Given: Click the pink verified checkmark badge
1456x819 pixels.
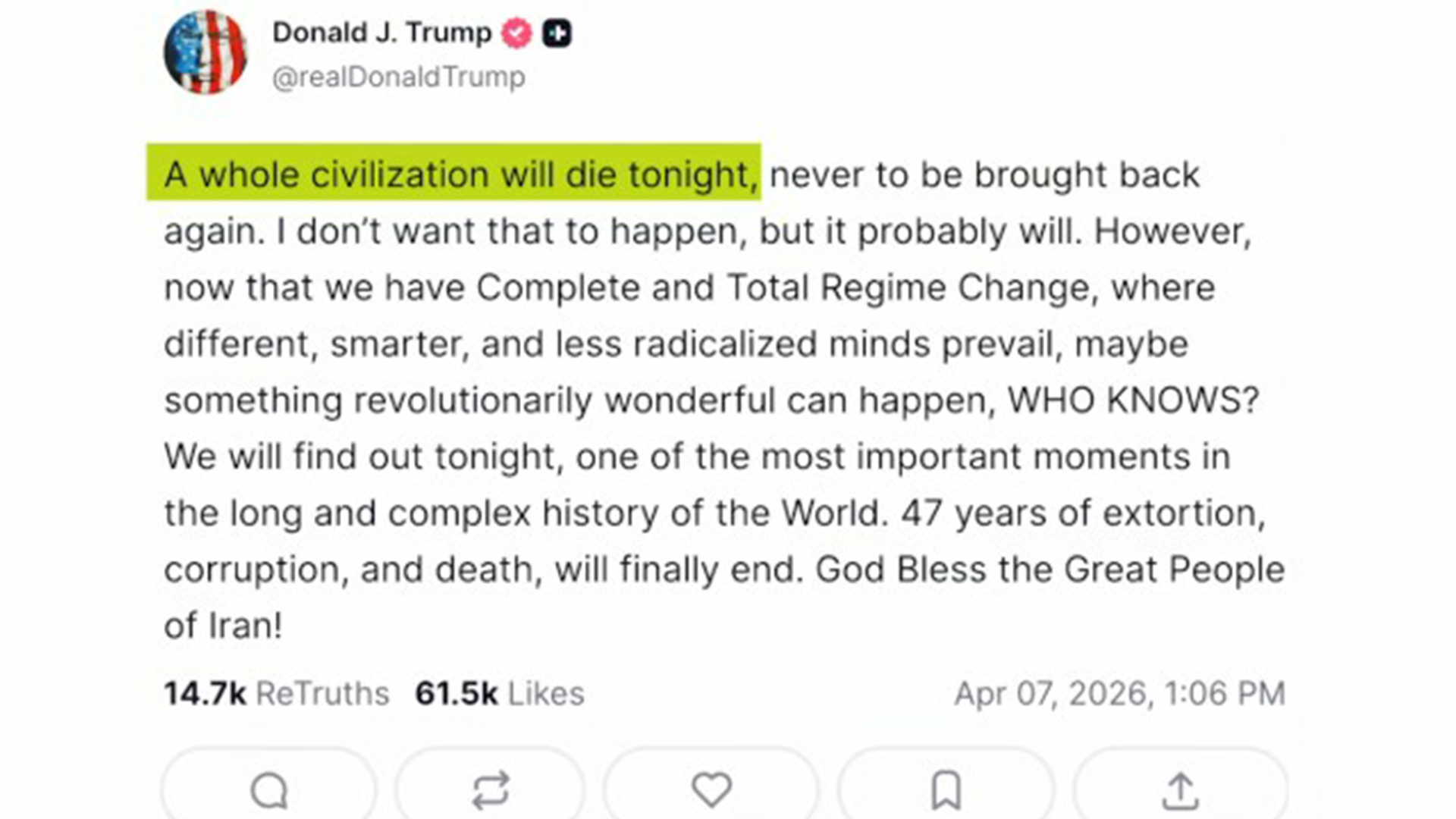Looking at the screenshot, I should (x=517, y=32).
